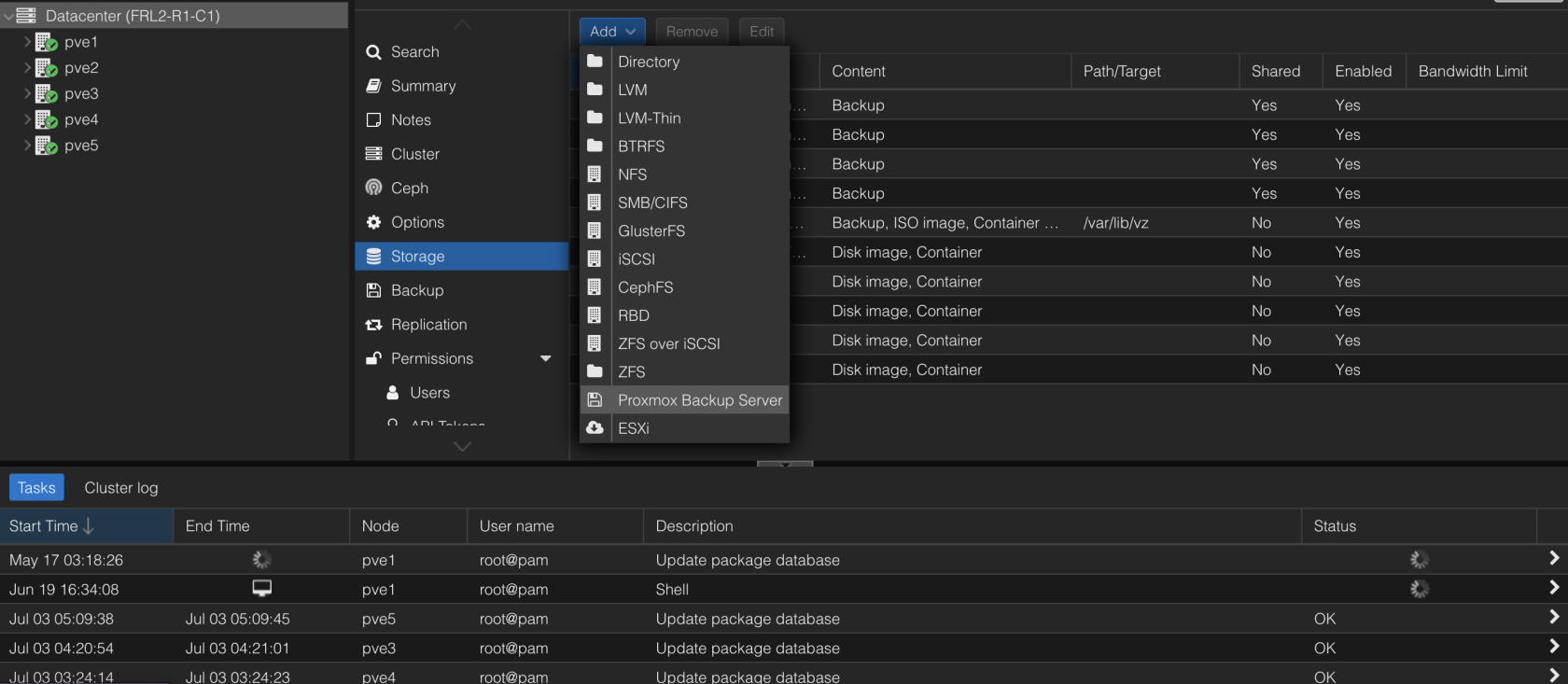Click the Remove button
1568x684 pixels.
tap(692, 32)
